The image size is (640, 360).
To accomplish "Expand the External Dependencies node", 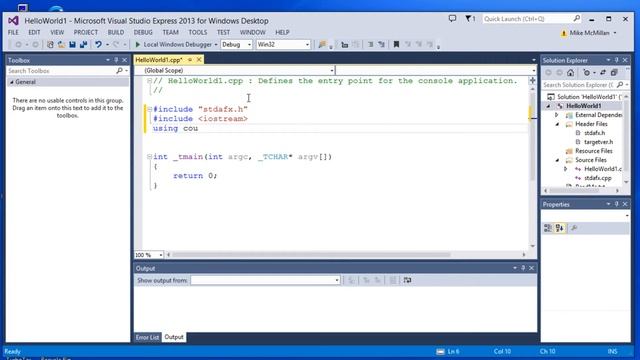I will tap(556, 115).
